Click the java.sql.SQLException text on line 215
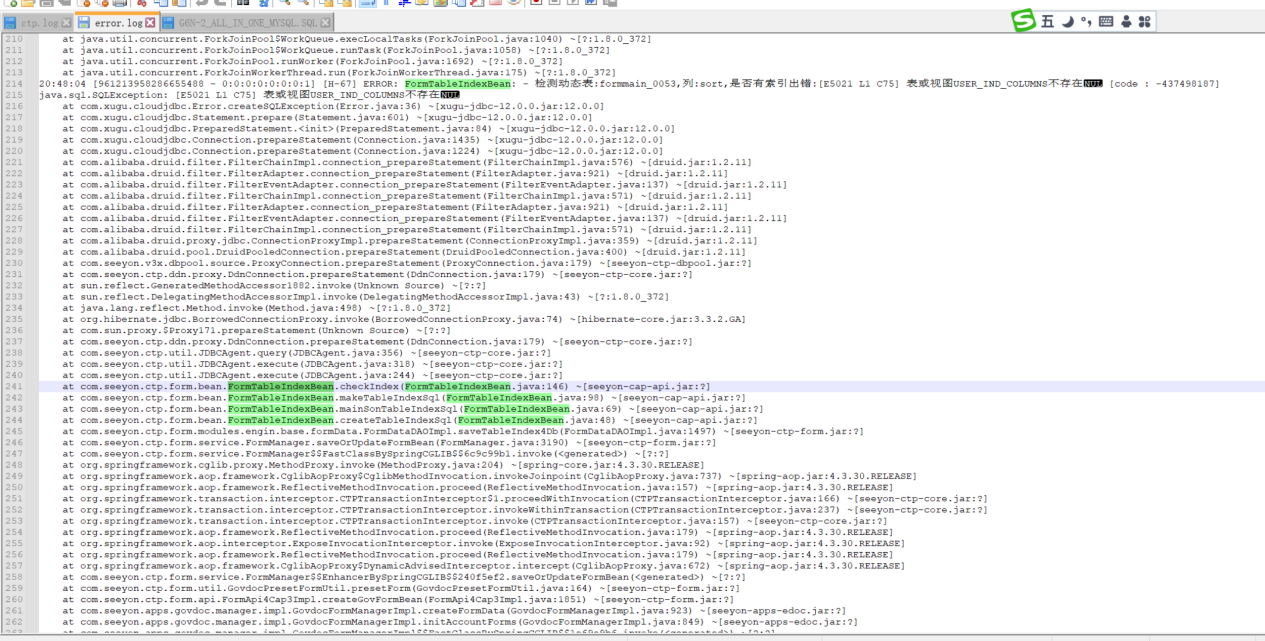 coord(100,95)
